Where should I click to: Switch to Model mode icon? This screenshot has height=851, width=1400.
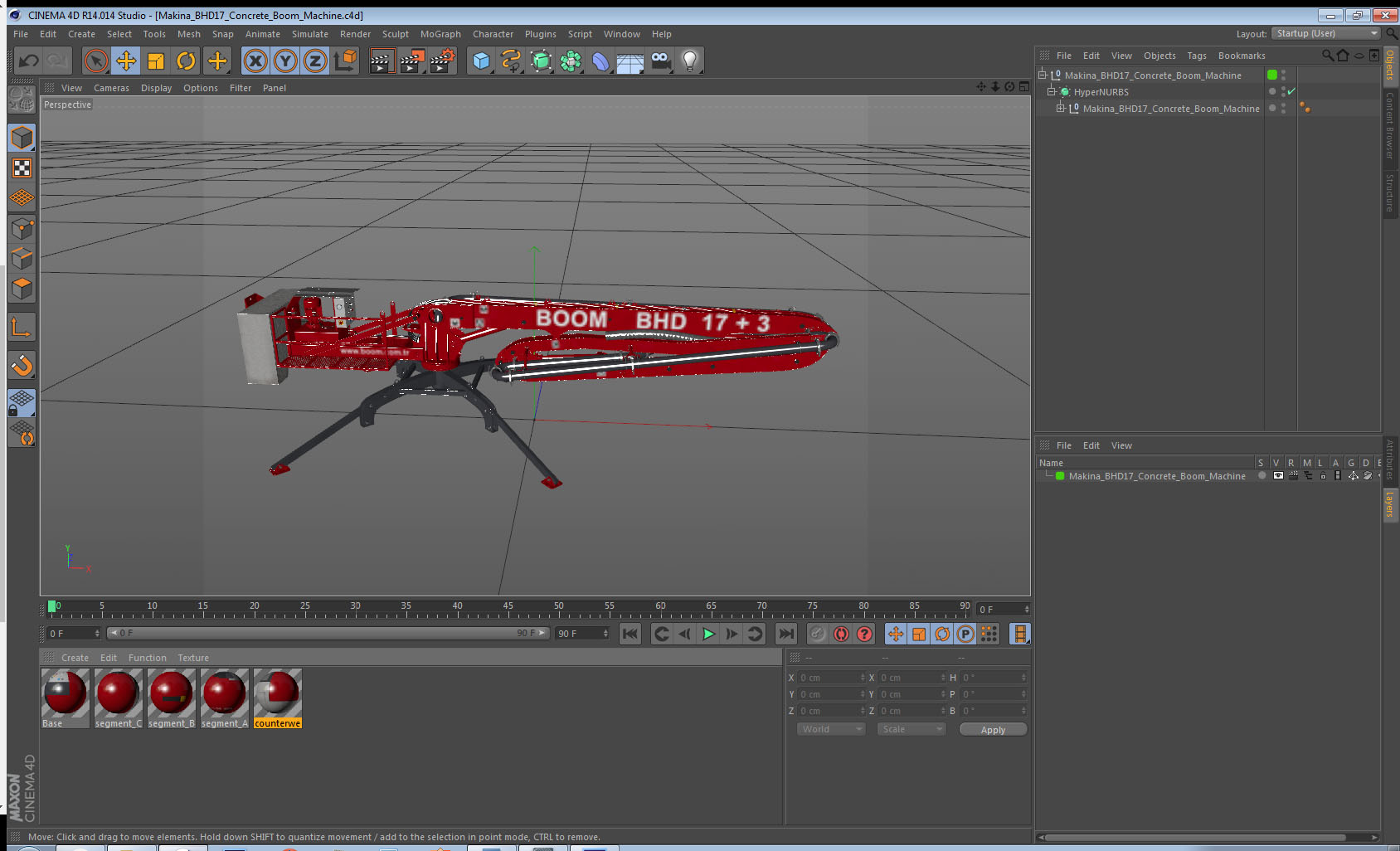coord(22,138)
